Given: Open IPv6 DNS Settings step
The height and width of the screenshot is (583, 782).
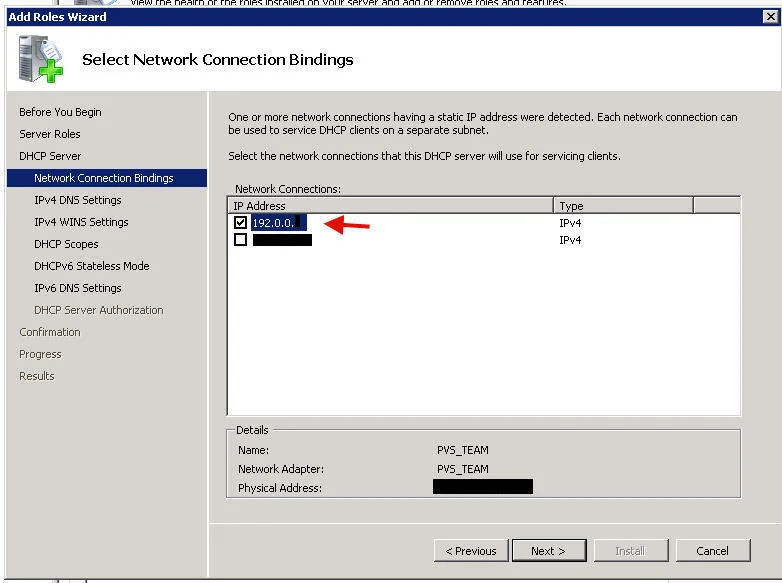Looking at the screenshot, I should pyautogui.click(x=78, y=288).
